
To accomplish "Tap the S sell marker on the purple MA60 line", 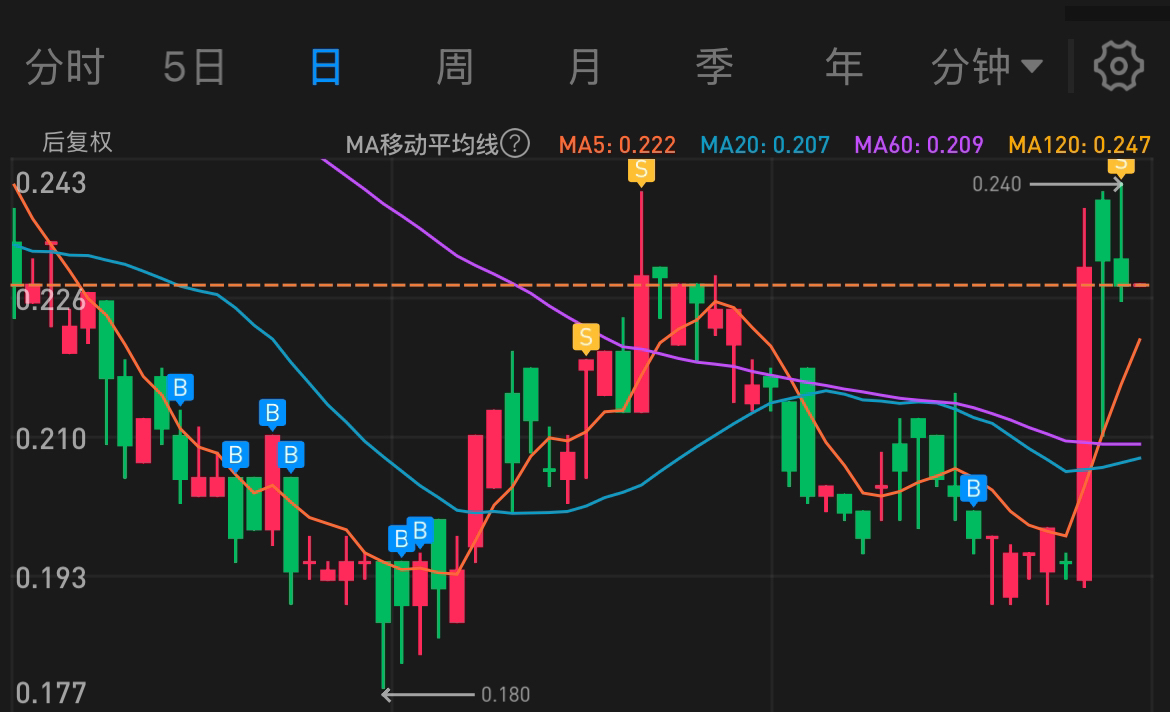I will pyautogui.click(x=586, y=338).
